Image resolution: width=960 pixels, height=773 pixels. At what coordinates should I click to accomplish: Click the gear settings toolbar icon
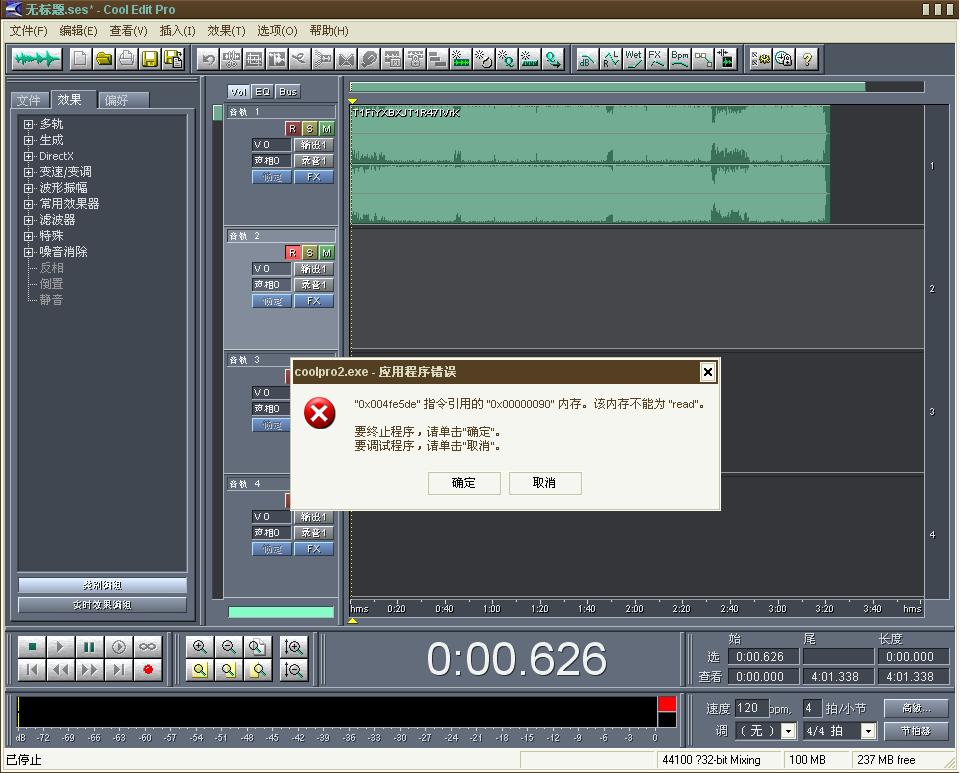point(761,59)
